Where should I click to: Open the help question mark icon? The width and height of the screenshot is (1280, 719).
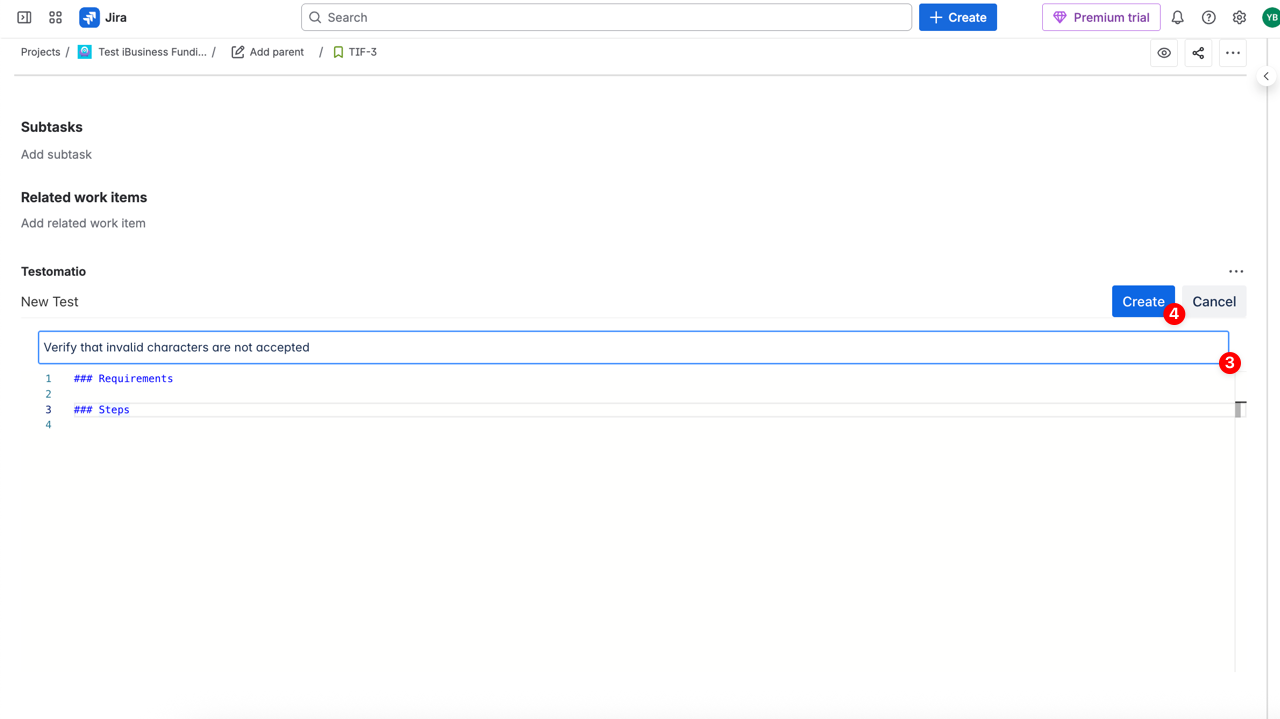(1208, 17)
